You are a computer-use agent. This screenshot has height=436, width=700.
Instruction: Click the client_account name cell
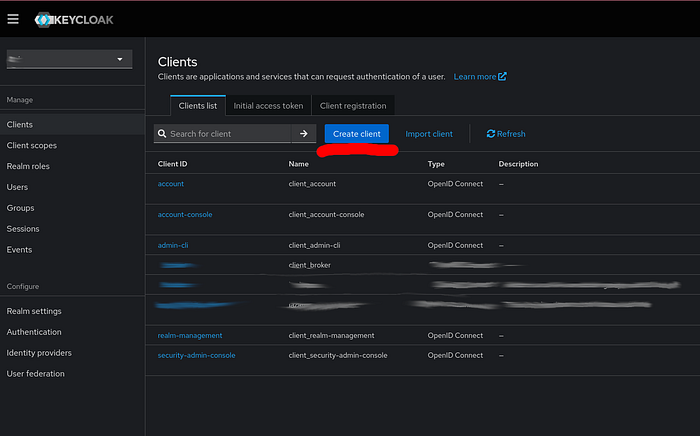[312, 184]
